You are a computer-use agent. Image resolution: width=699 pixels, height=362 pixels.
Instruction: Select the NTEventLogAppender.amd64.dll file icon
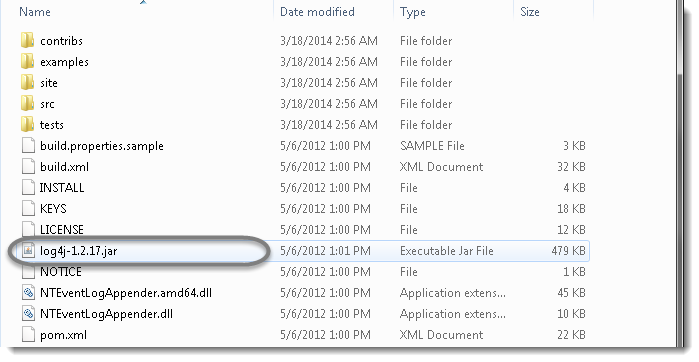(x=28, y=293)
